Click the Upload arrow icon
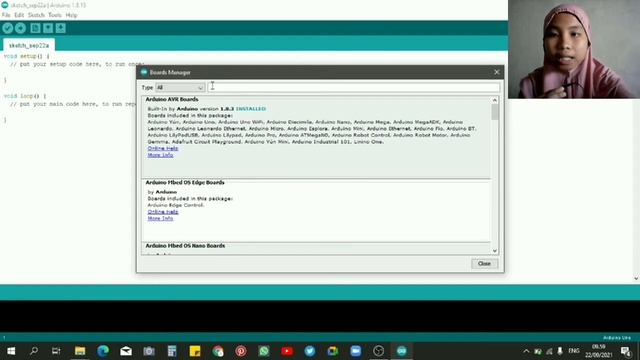640x360 pixels. 20,28
